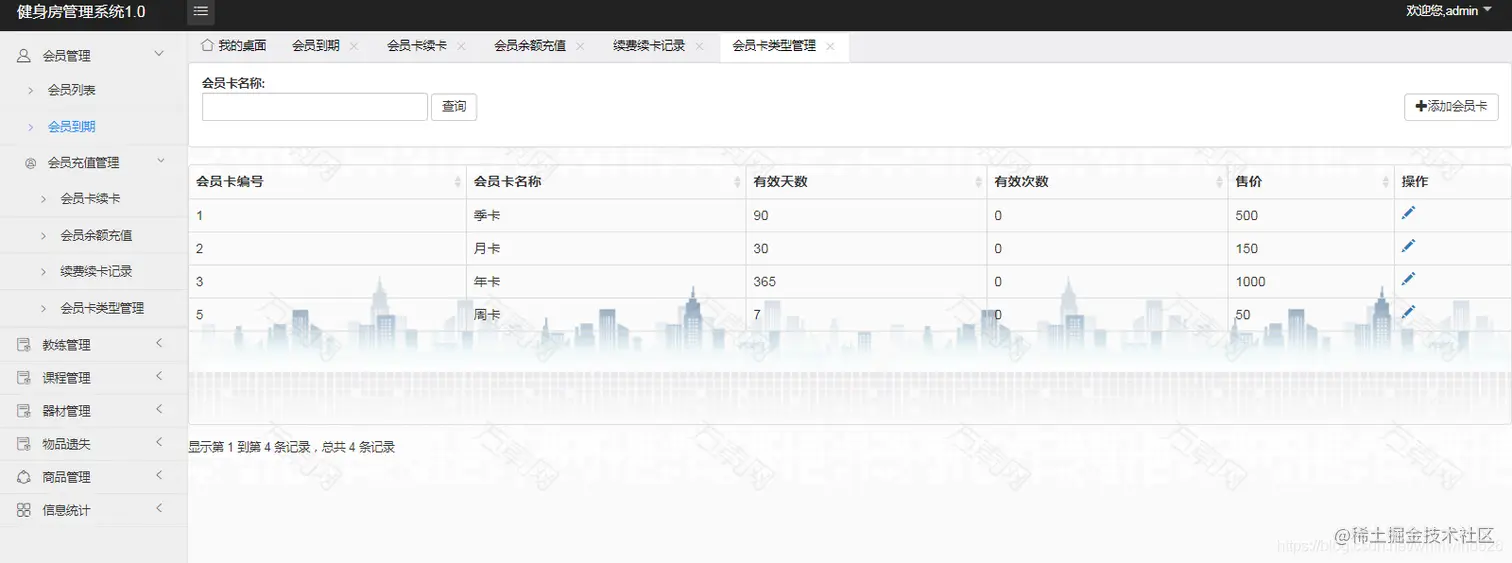Sort by 有效天数 column arrows

point(978,182)
